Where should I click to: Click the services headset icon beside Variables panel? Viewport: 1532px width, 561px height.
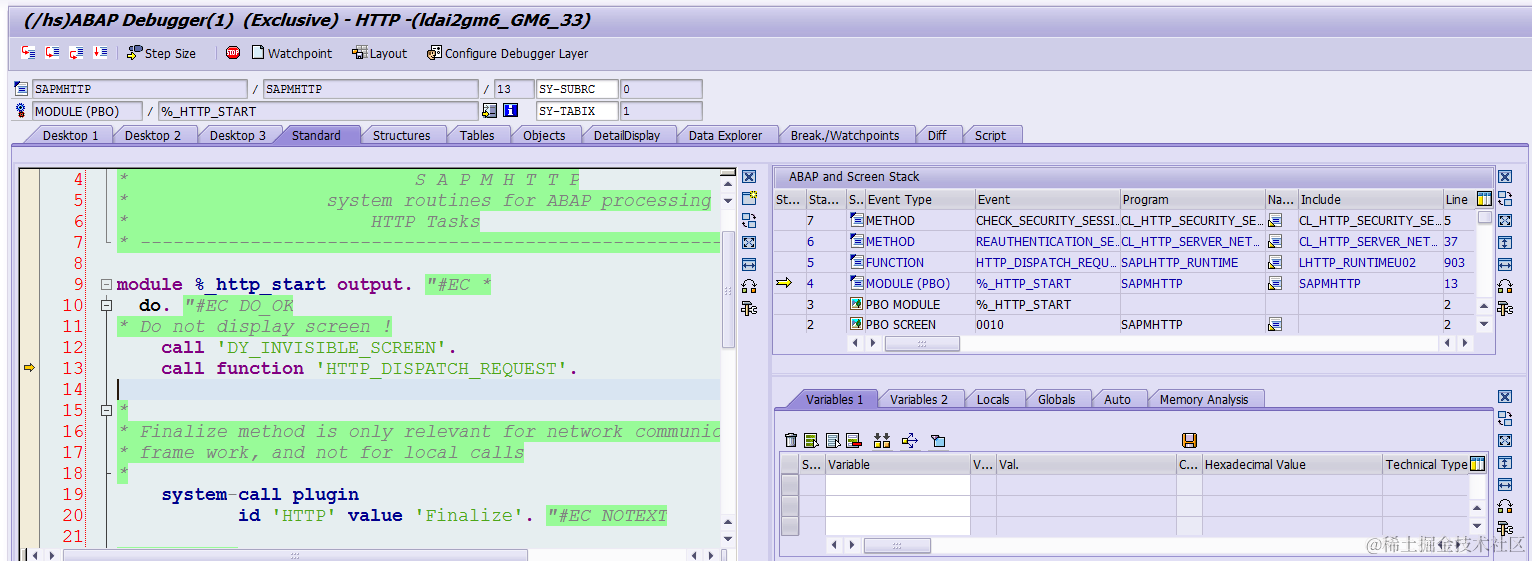point(1505,506)
